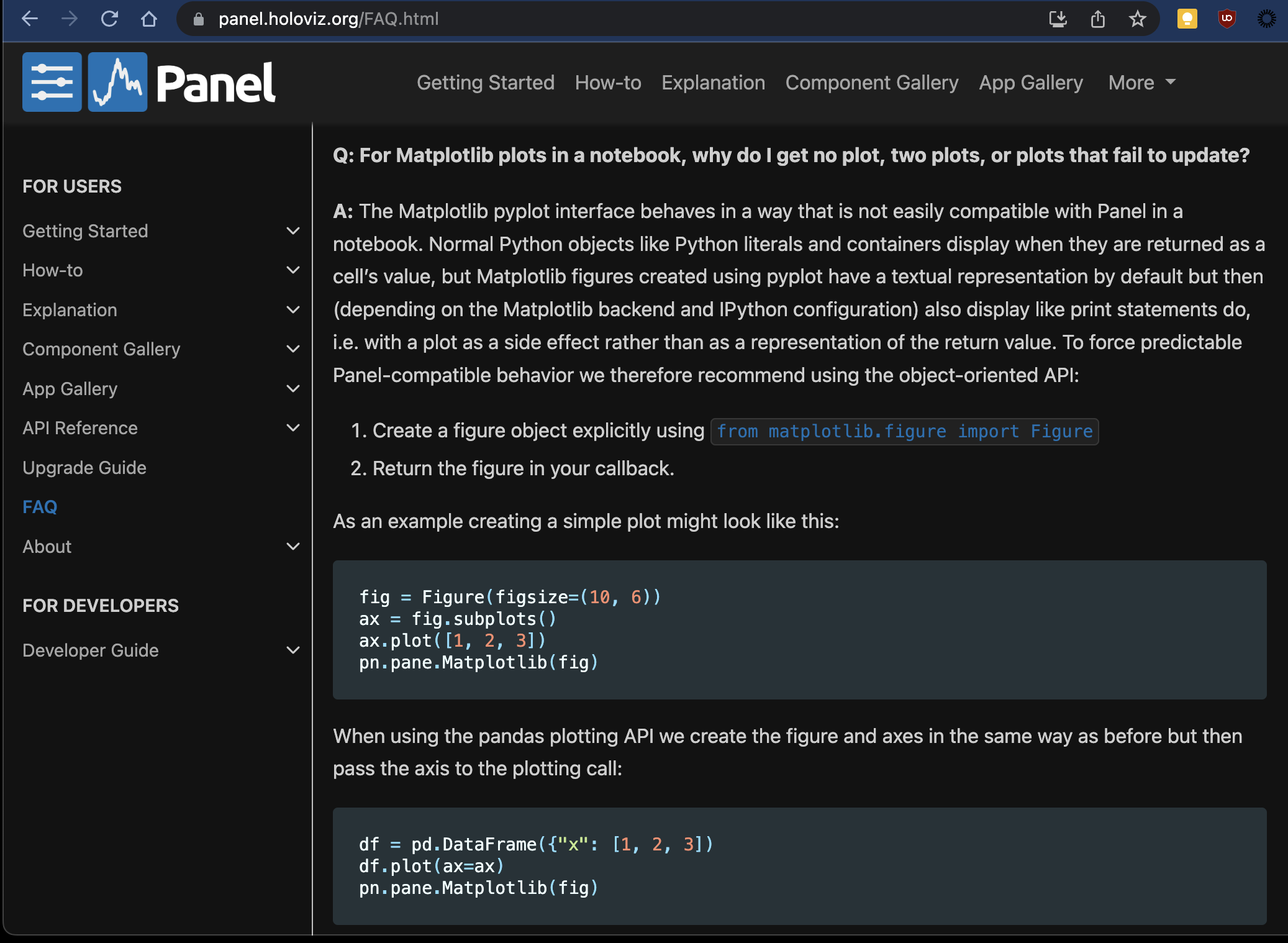Click the install page icon in address bar
The height and width of the screenshot is (943, 1288).
click(1058, 19)
